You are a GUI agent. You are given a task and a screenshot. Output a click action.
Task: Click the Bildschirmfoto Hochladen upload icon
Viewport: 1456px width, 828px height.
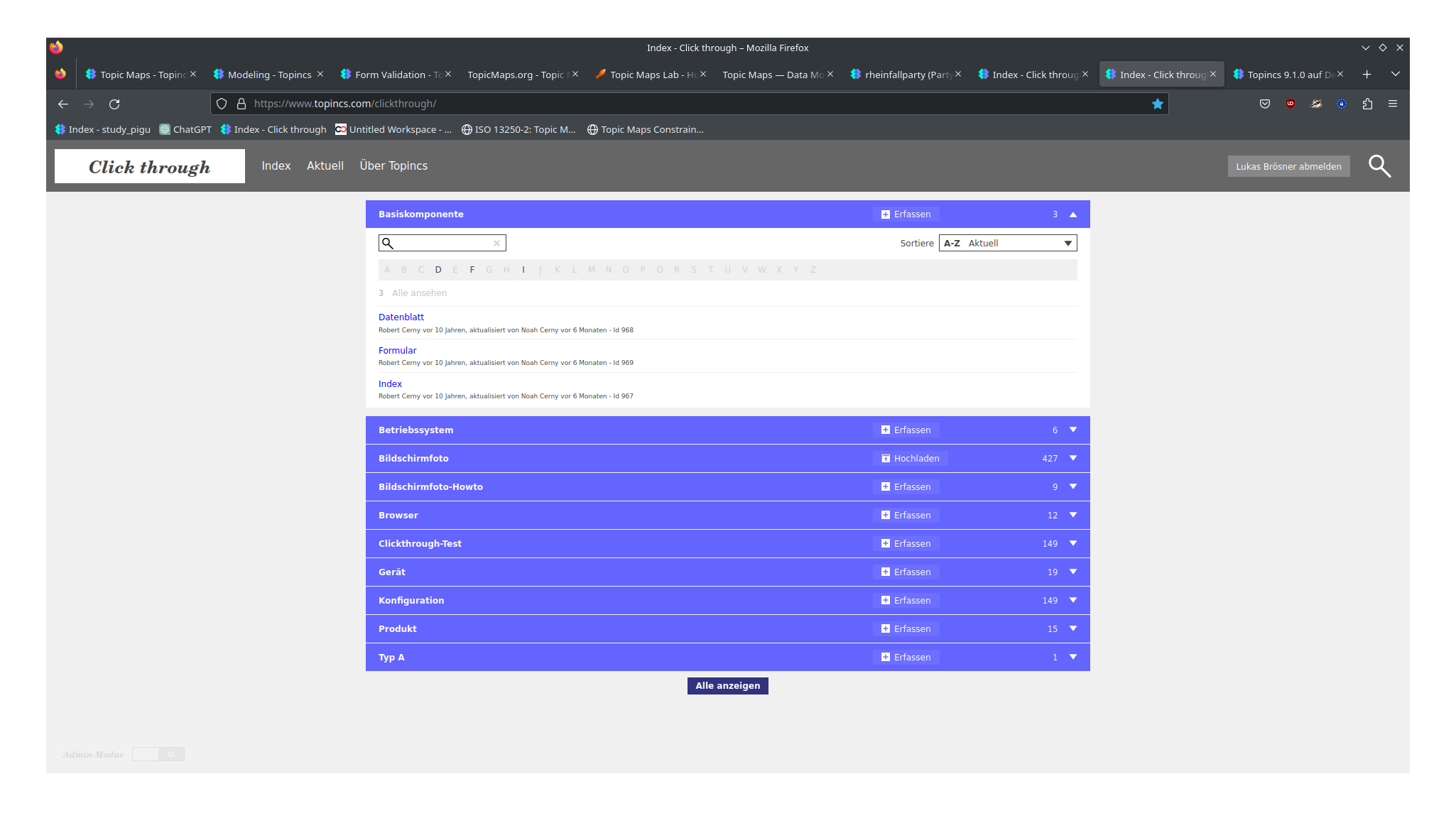click(x=886, y=459)
